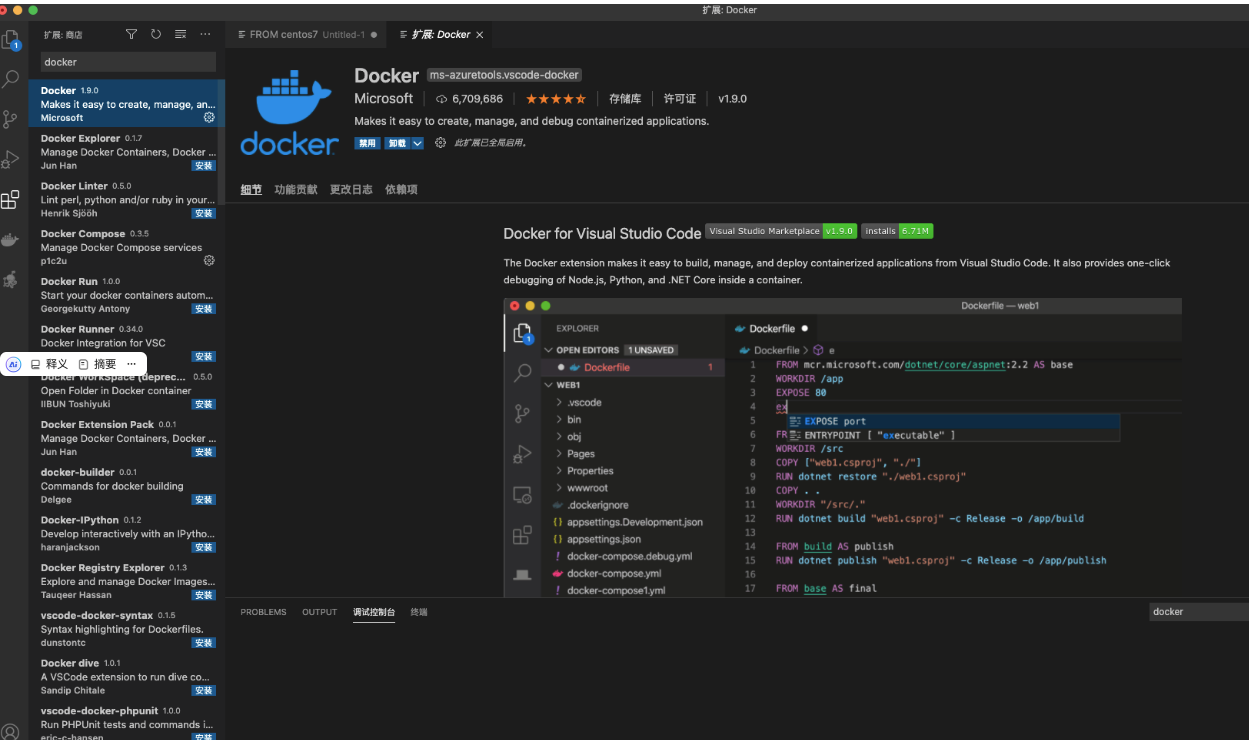Open the 许可证 link
This screenshot has height=740, width=1249.
[x=680, y=99]
